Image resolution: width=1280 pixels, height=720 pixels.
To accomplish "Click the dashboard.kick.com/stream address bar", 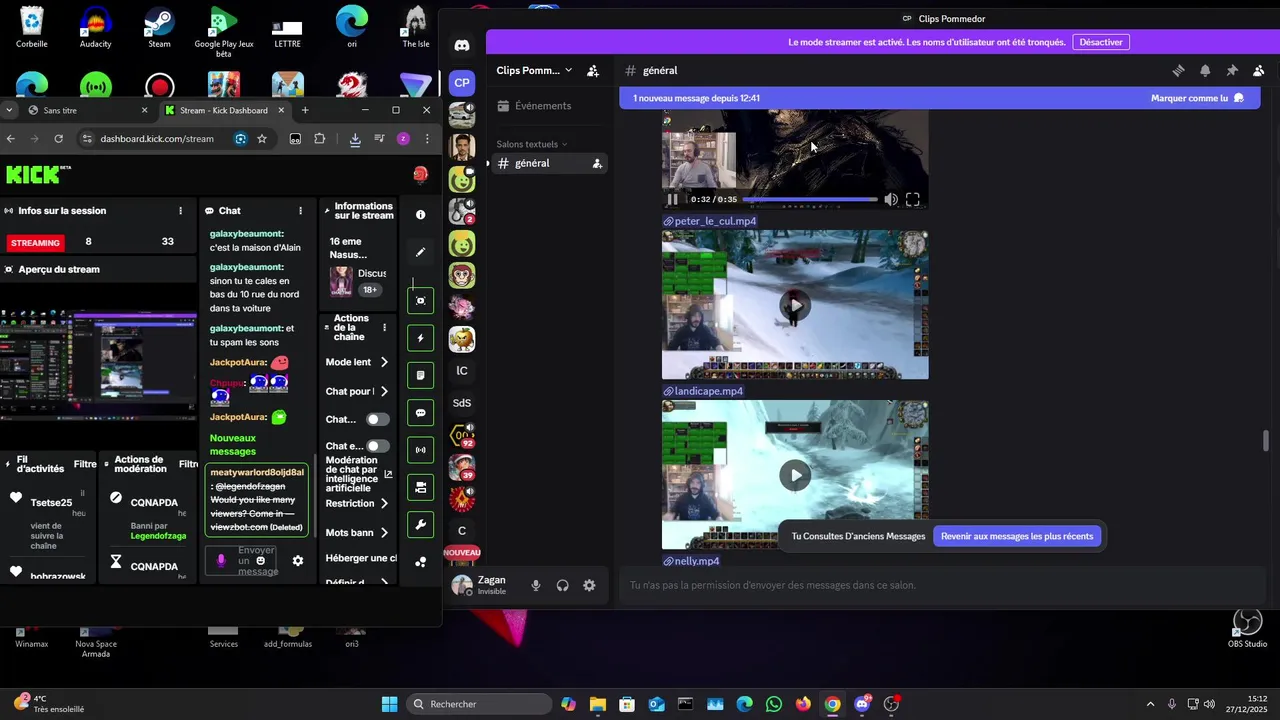I will 157,139.
